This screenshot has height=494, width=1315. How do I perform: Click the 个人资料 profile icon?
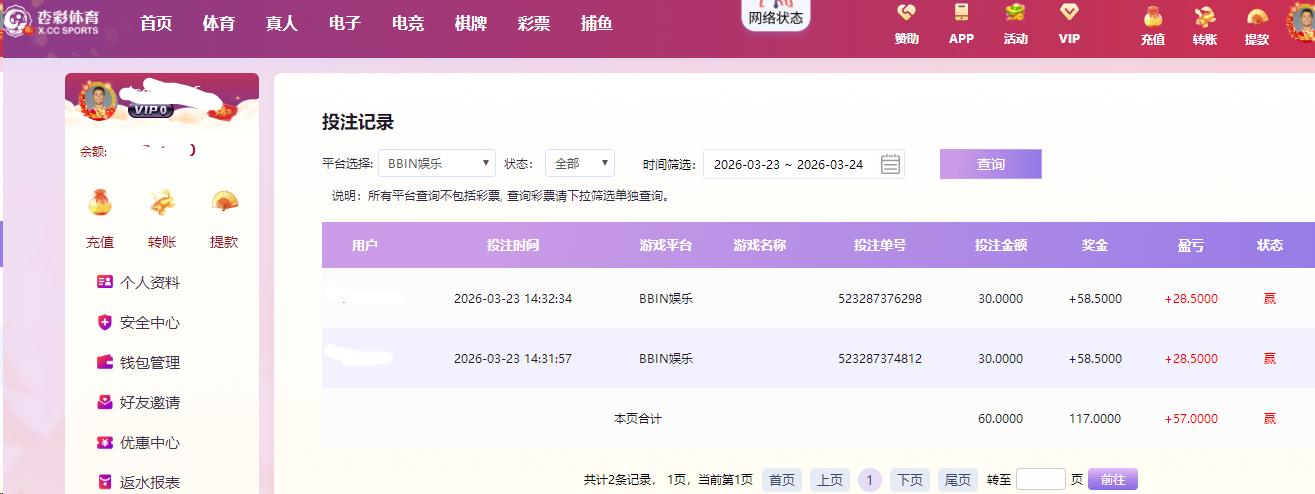(104, 282)
